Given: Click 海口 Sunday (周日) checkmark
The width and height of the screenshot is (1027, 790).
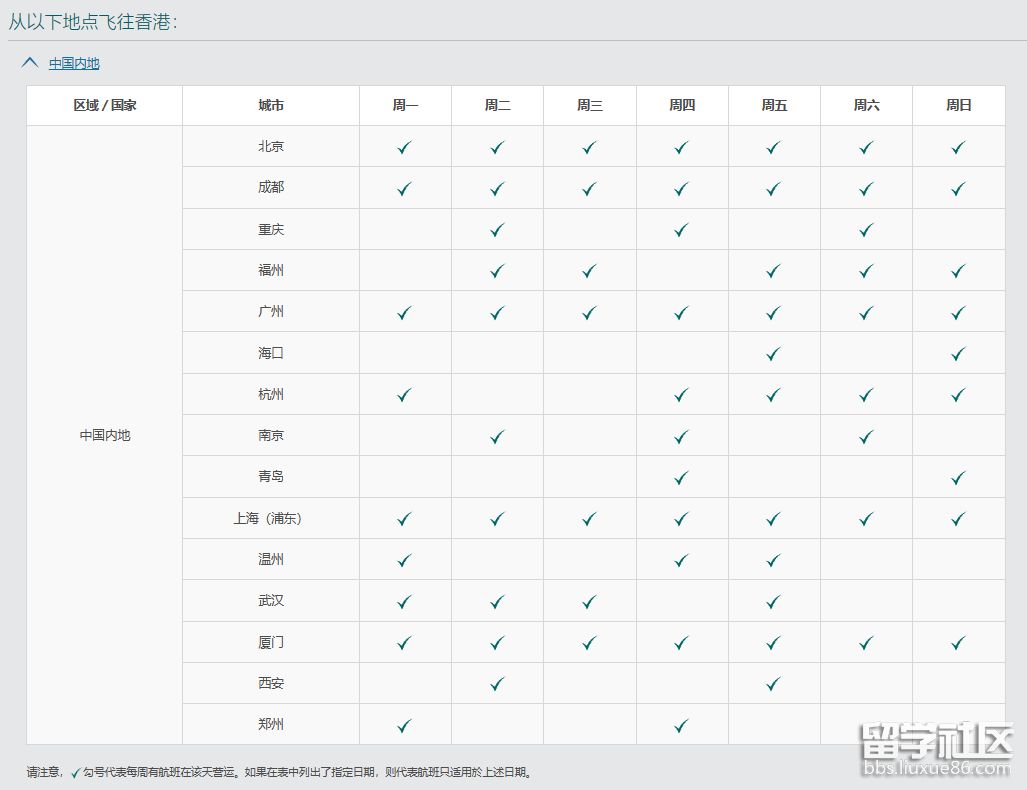Looking at the screenshot, I should (x=958, y=354).
